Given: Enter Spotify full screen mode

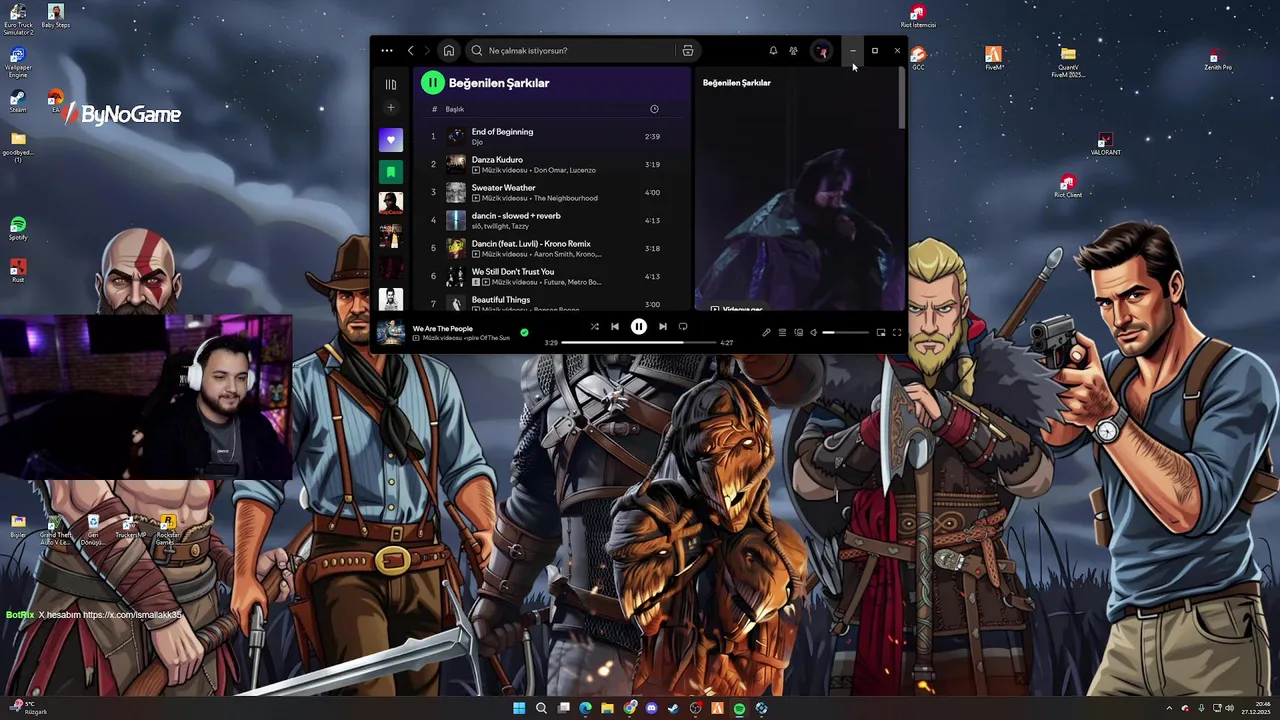Looking at the screenshot, I should click(897, 332).
